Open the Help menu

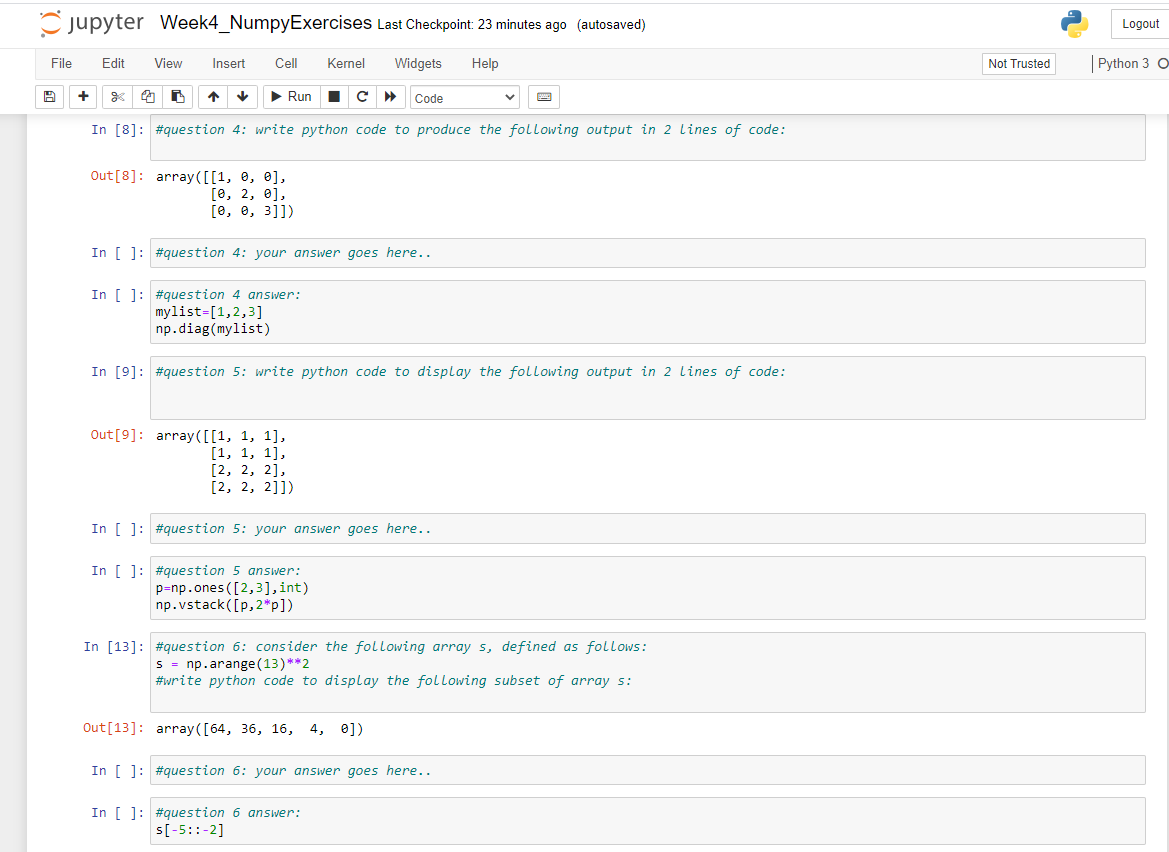point(485,63)
